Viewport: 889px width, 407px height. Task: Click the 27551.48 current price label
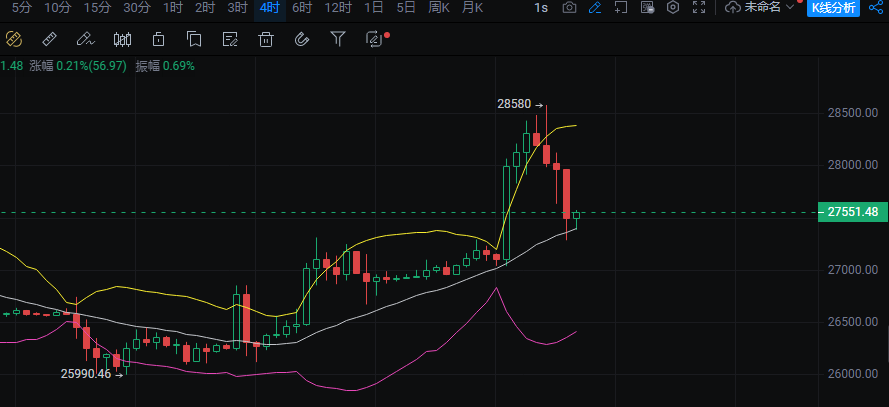pyautogui.click(x=853, y=212)
